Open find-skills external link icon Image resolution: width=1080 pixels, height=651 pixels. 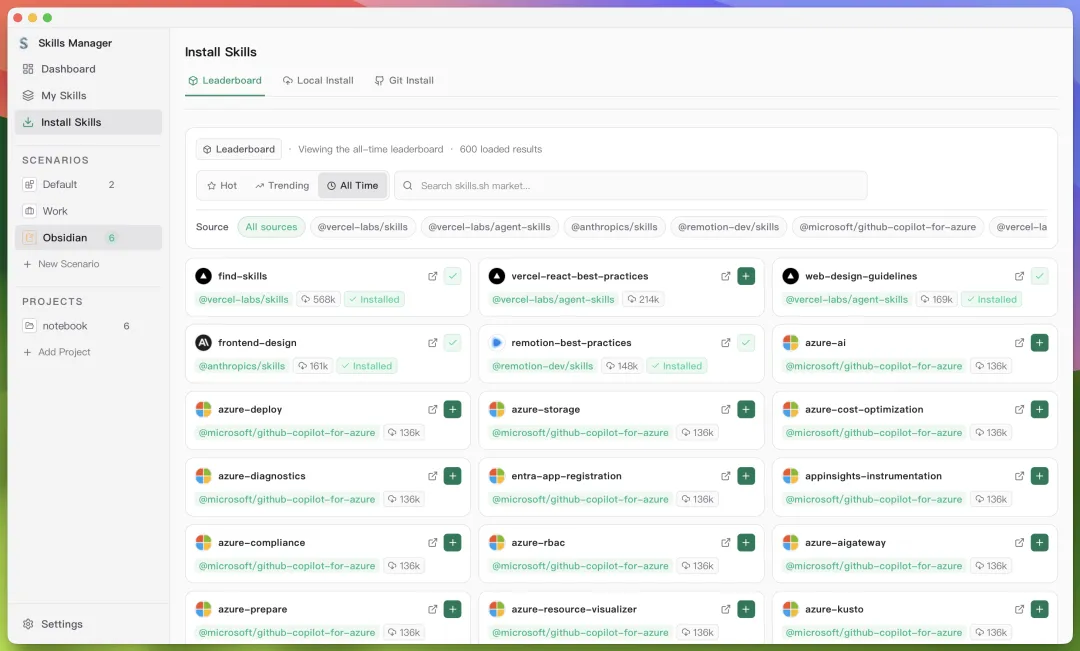[433, 276]
